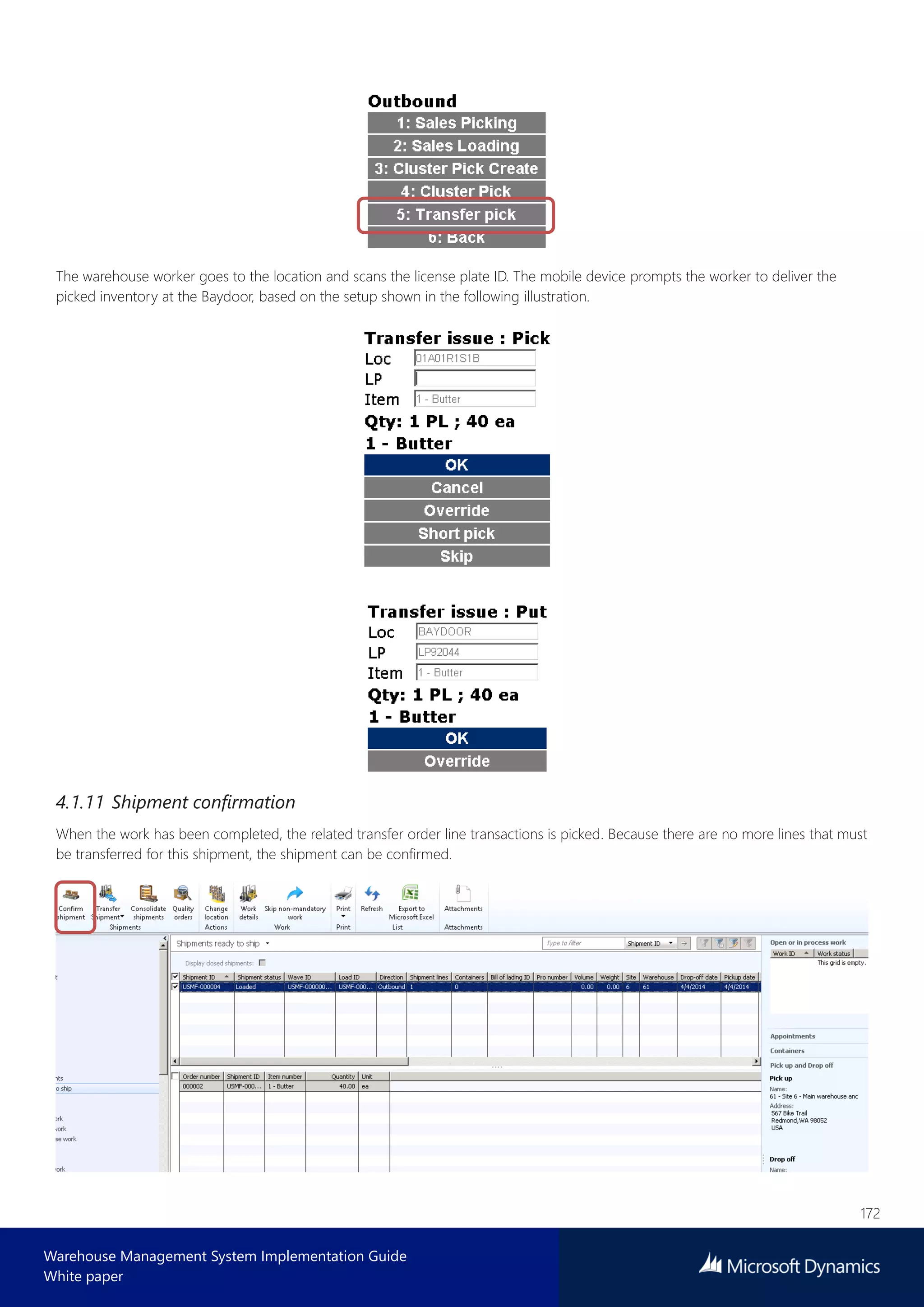This screenshot has height=1307, width=924.
Task: Click the Skip button
Action: pos(457,556)
